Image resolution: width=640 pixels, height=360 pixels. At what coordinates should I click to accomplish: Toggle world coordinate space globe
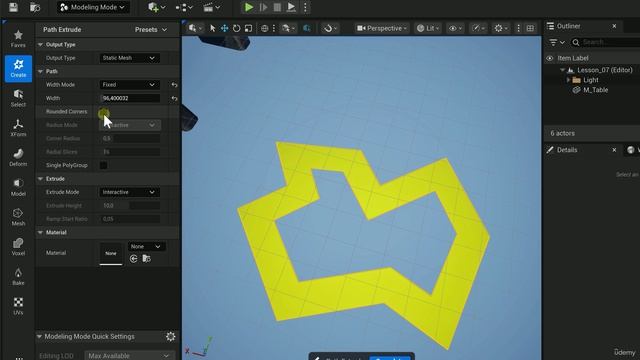[x=264, y=28]
